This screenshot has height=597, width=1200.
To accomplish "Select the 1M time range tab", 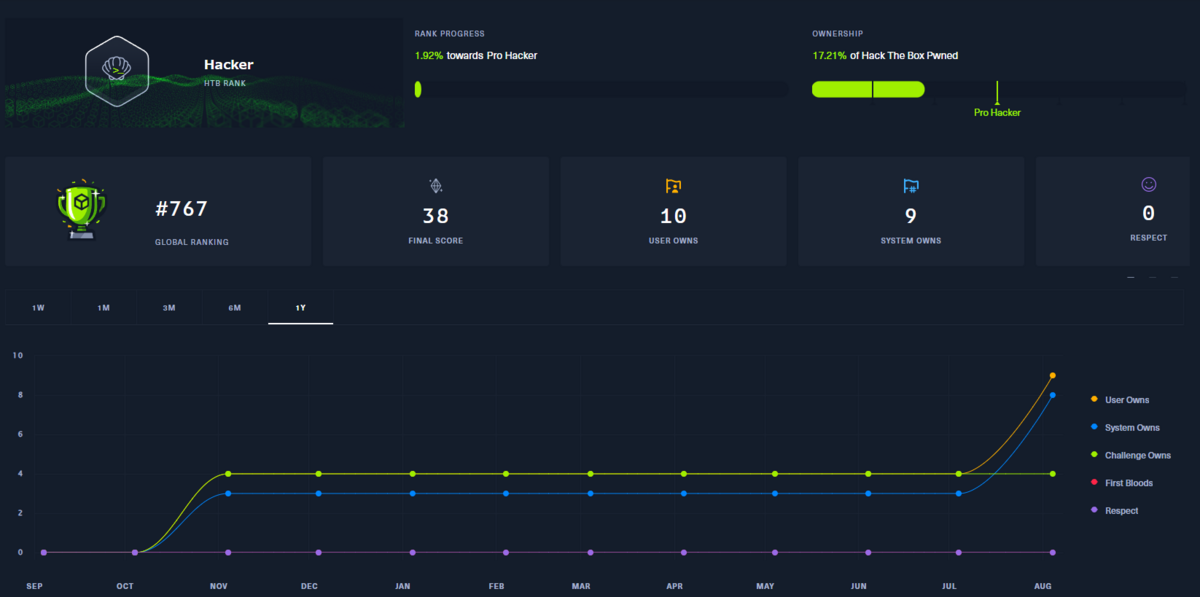I will click(x=103, y=308).
